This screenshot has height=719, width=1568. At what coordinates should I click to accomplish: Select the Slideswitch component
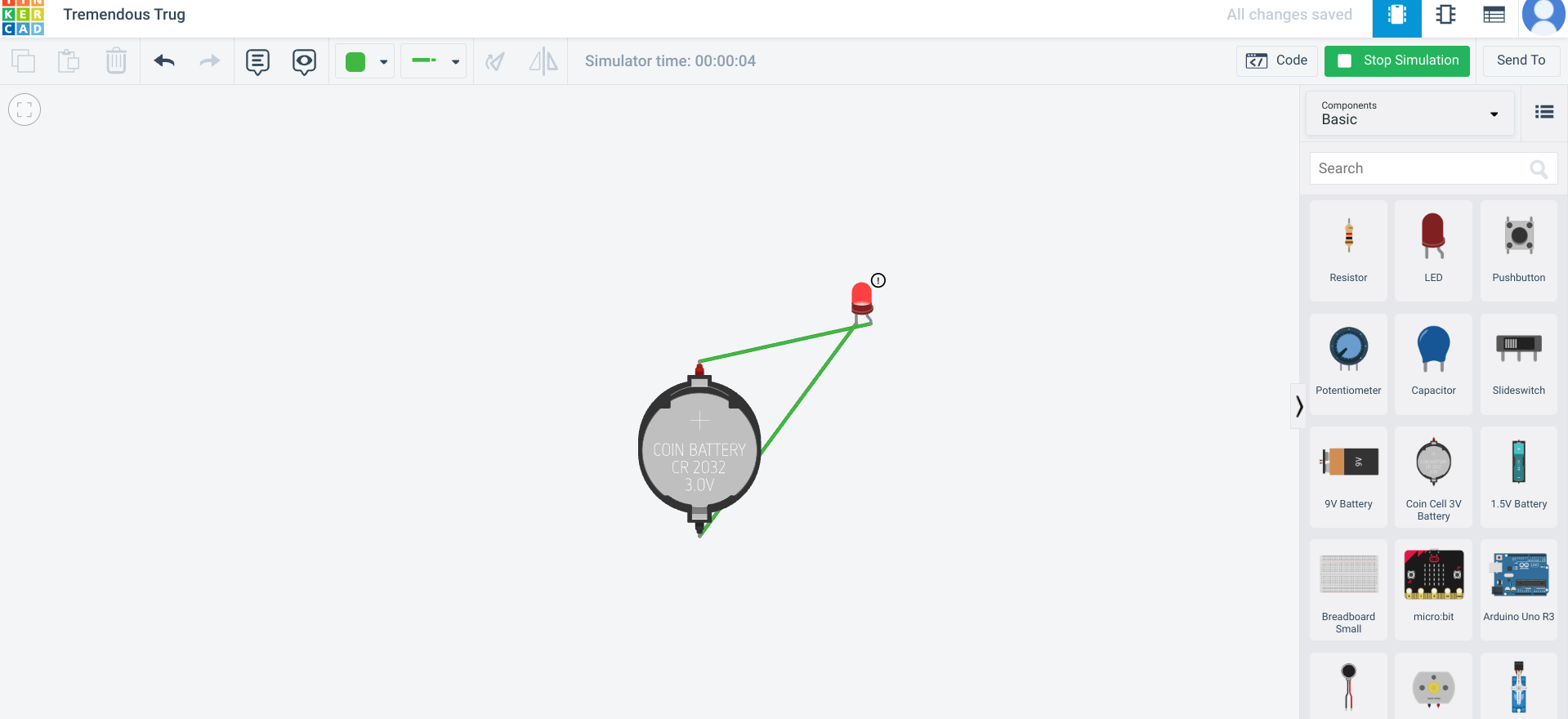point(1518,364)
